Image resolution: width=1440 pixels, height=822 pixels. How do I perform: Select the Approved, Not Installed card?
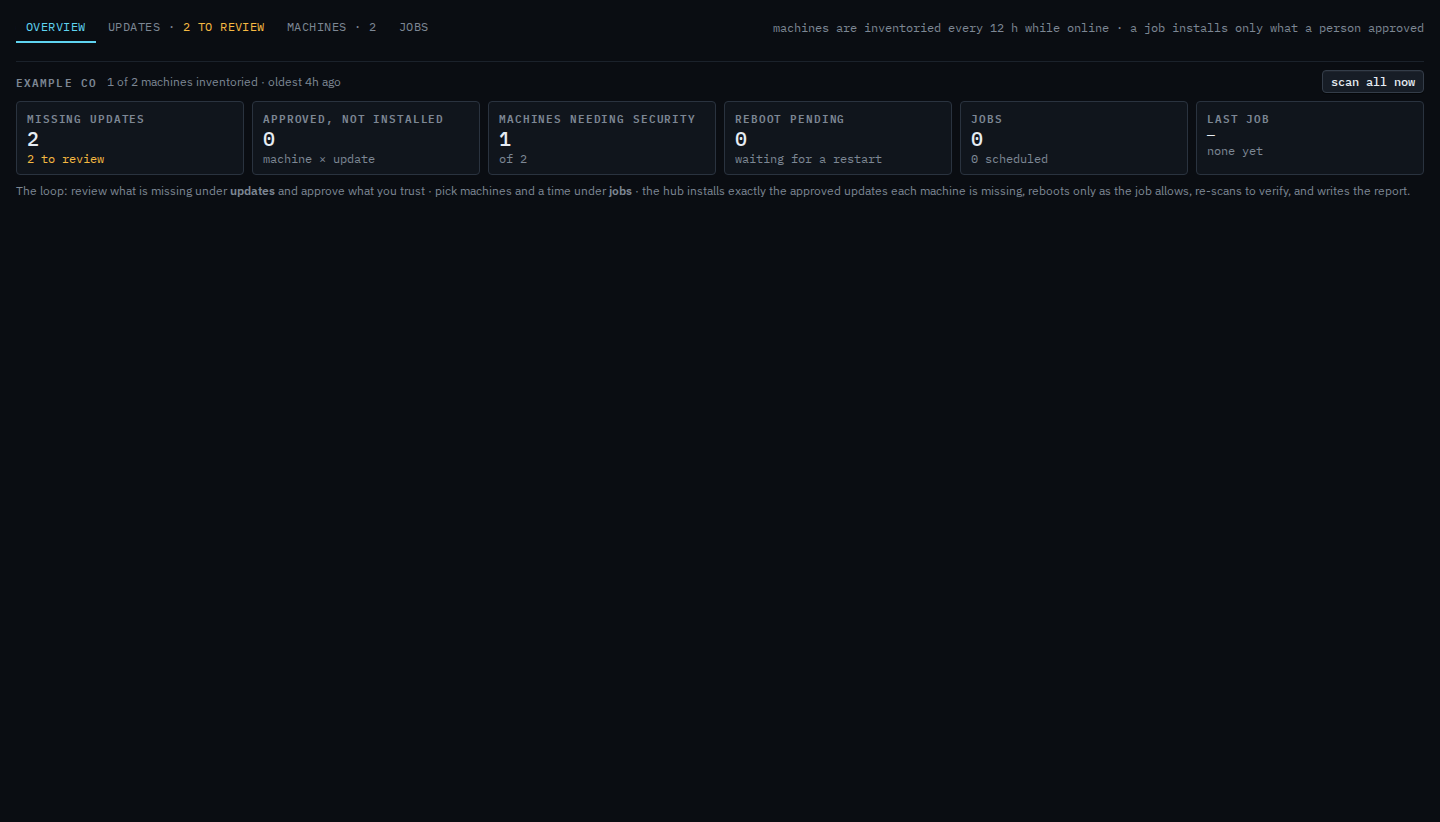click(366, 138)
